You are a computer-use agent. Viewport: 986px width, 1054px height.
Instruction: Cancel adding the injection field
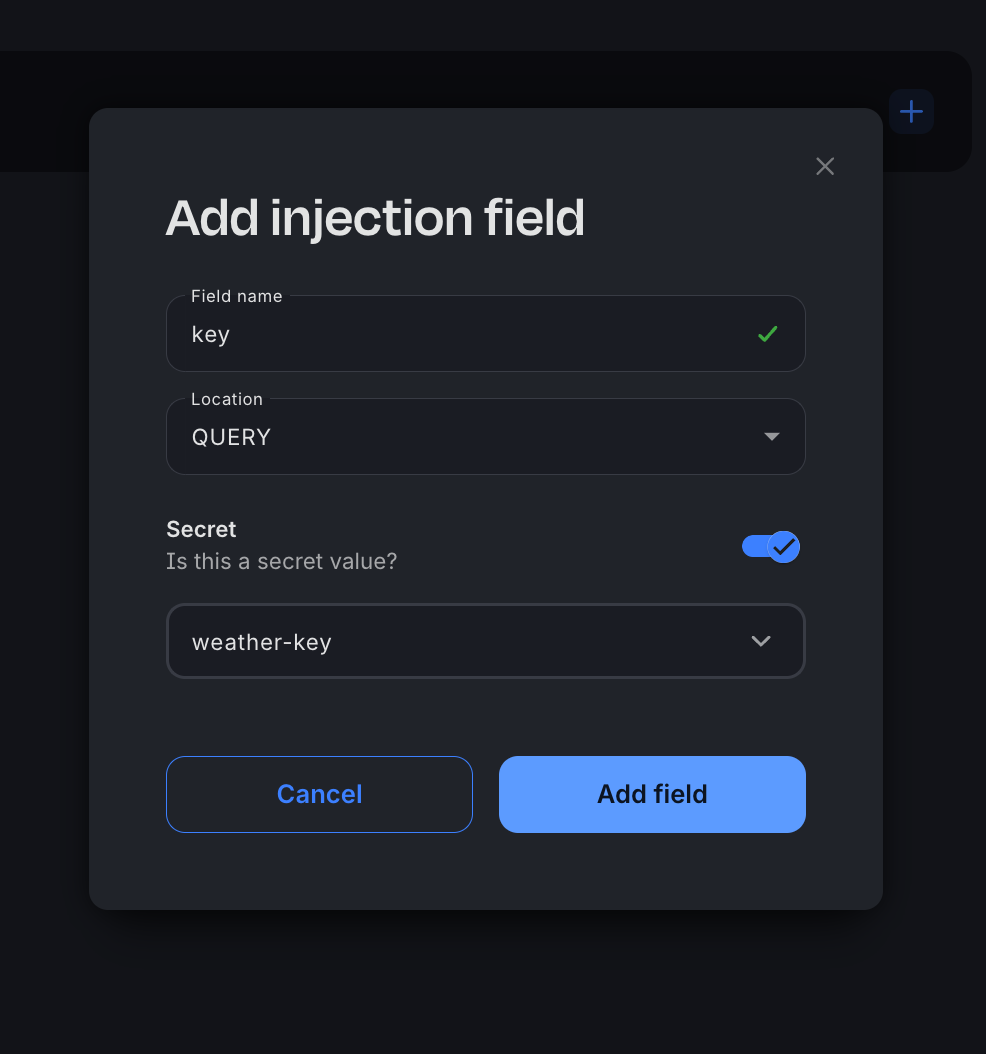(319, 794)
